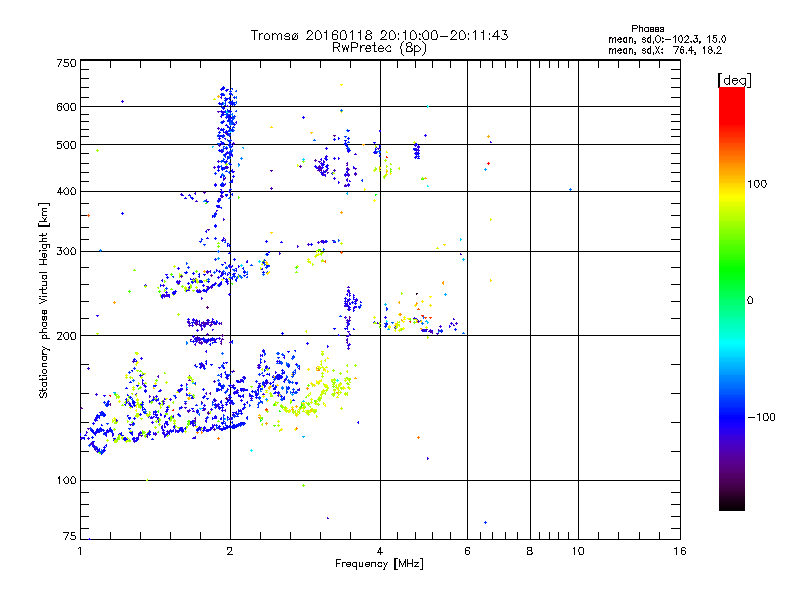This screenshot has height=600, width=800.
Task: Click the 'mean, sd,X: 76.4, 18.2' text
Action: click(x=665, y=50)
